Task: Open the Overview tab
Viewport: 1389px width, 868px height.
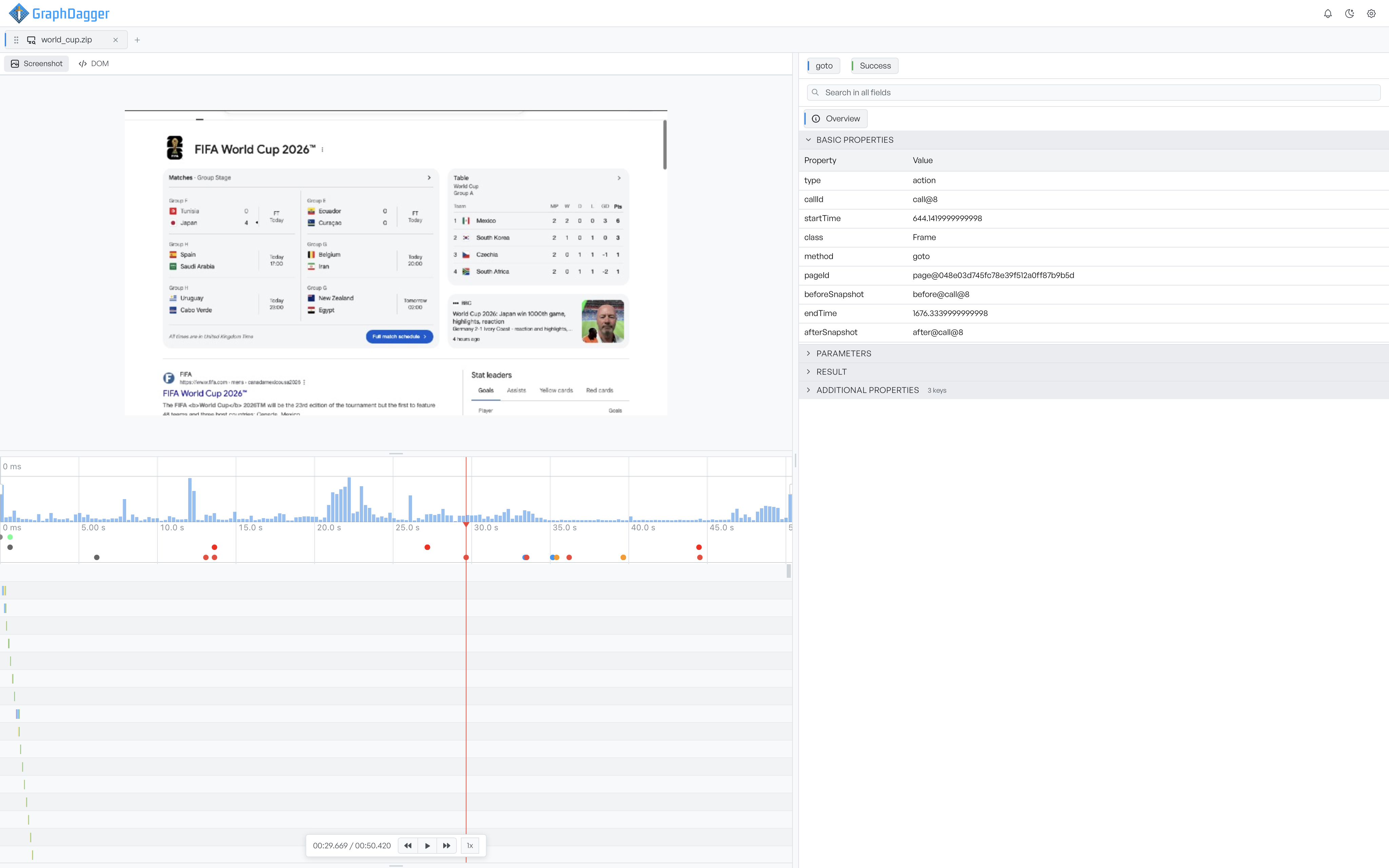Action: coord(836,119)
